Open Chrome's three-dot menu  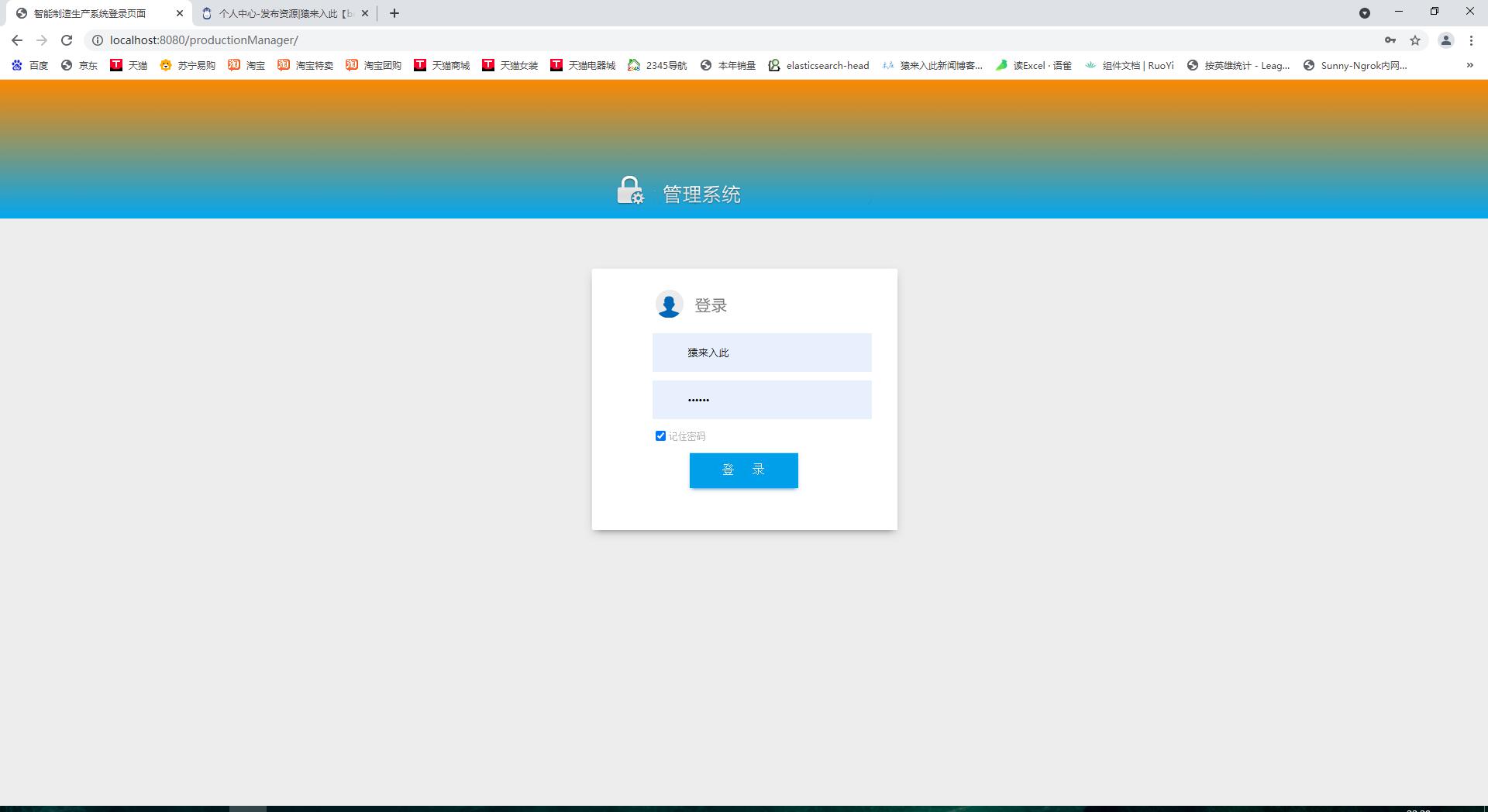coord(1471,40)
